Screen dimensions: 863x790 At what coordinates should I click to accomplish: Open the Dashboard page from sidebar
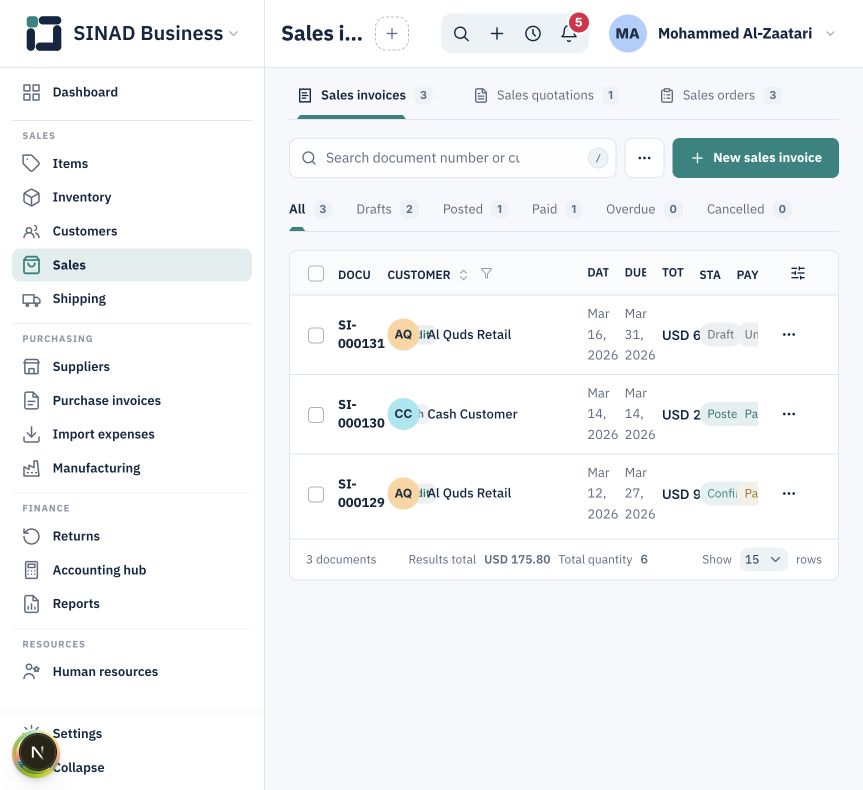(x=132, y=92)
